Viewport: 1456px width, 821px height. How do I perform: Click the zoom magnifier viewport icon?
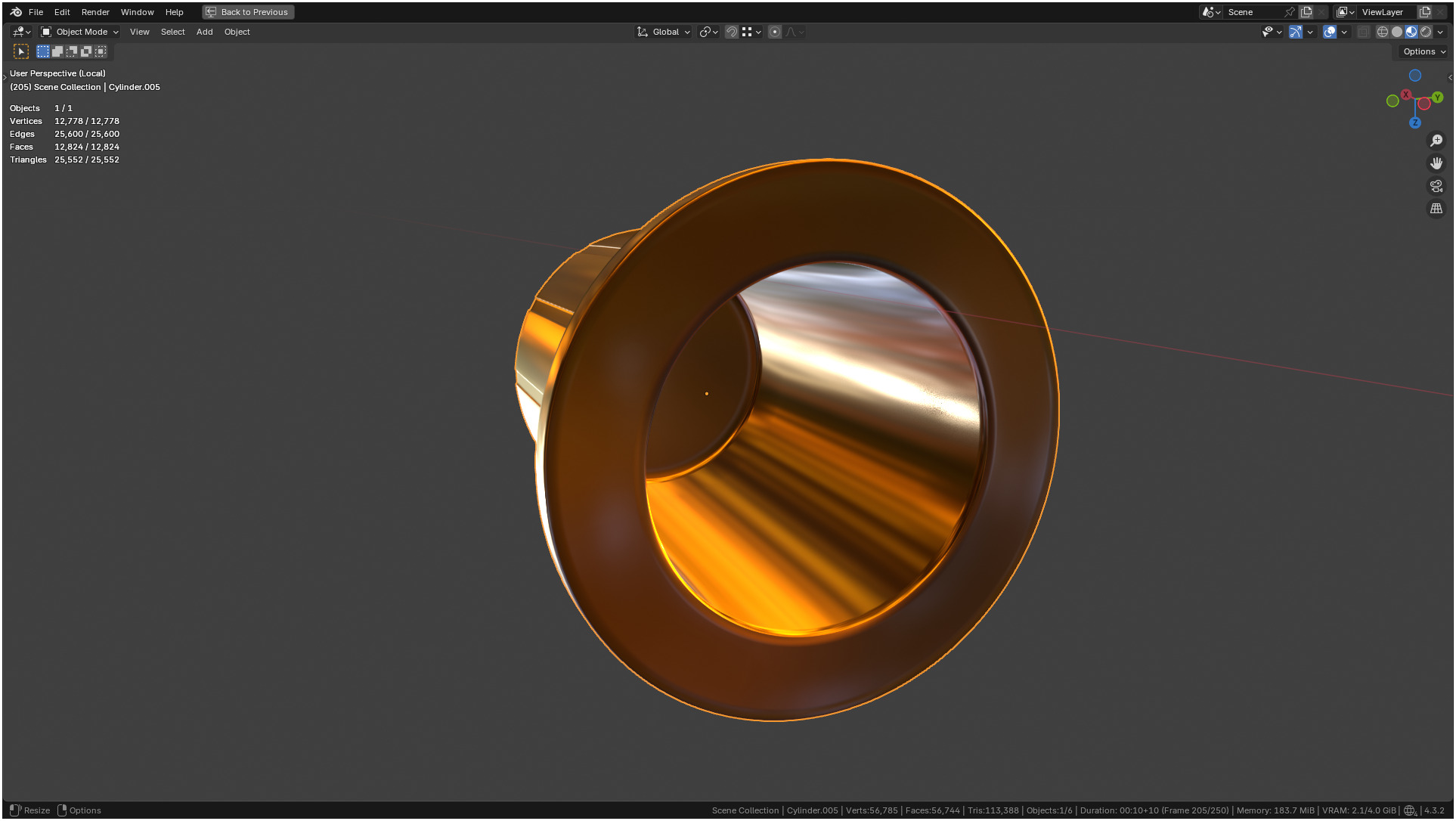1436,141
